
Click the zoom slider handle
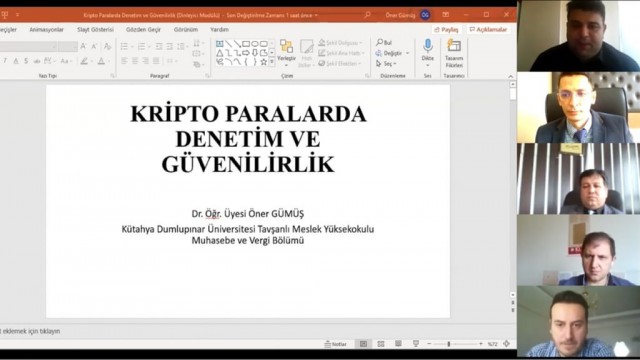(449, 344)
